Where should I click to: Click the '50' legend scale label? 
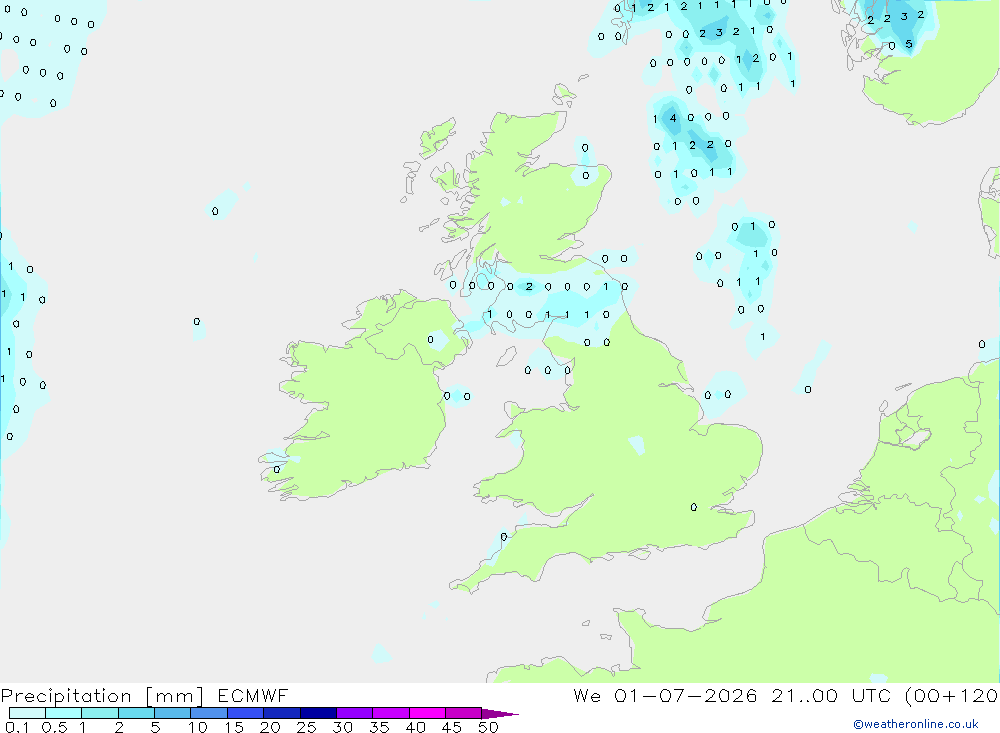click(x=488, y=727)
